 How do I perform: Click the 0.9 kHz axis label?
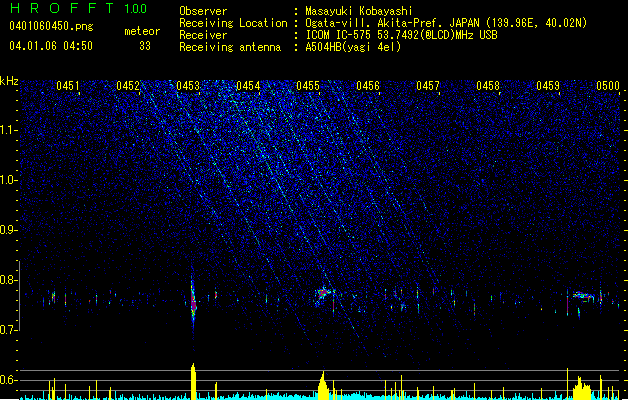click(x=8, y=229)
